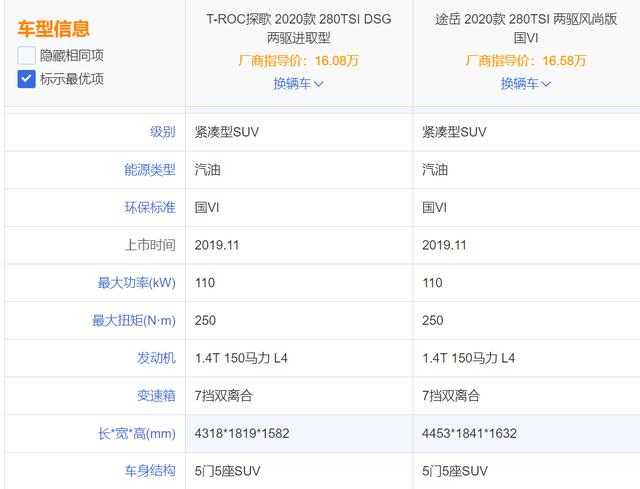Click the 变速箱 row label
This screenshot has height=489, width=640.
click(x=156, y=396)
